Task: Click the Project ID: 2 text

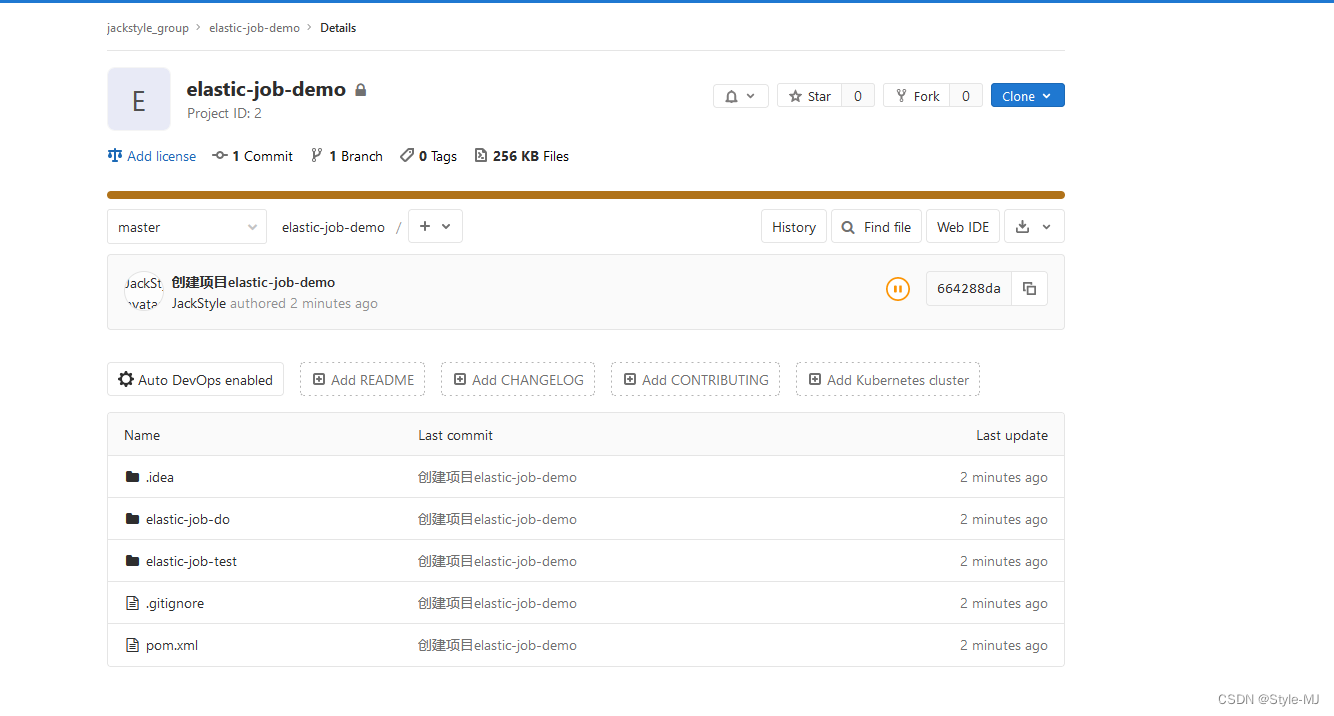Action: point(224,114)
